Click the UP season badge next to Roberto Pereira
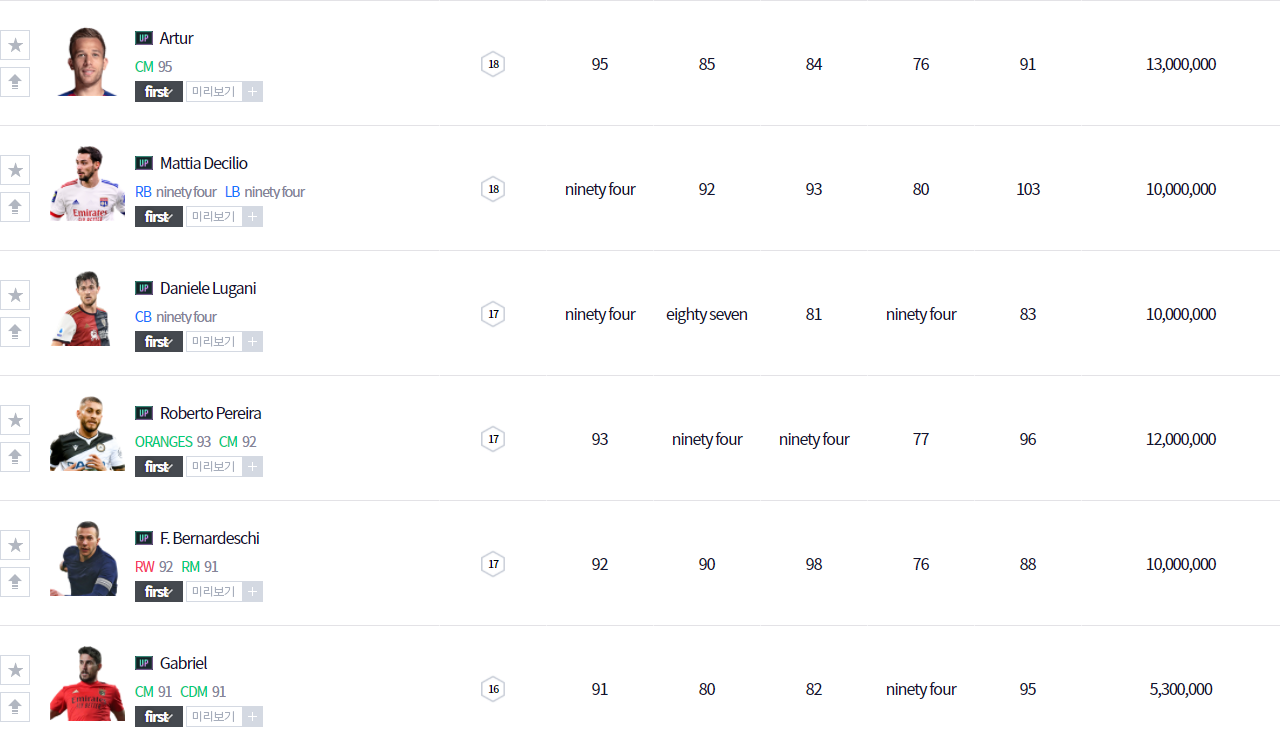1280x749 pixels. tap(144, 413)
